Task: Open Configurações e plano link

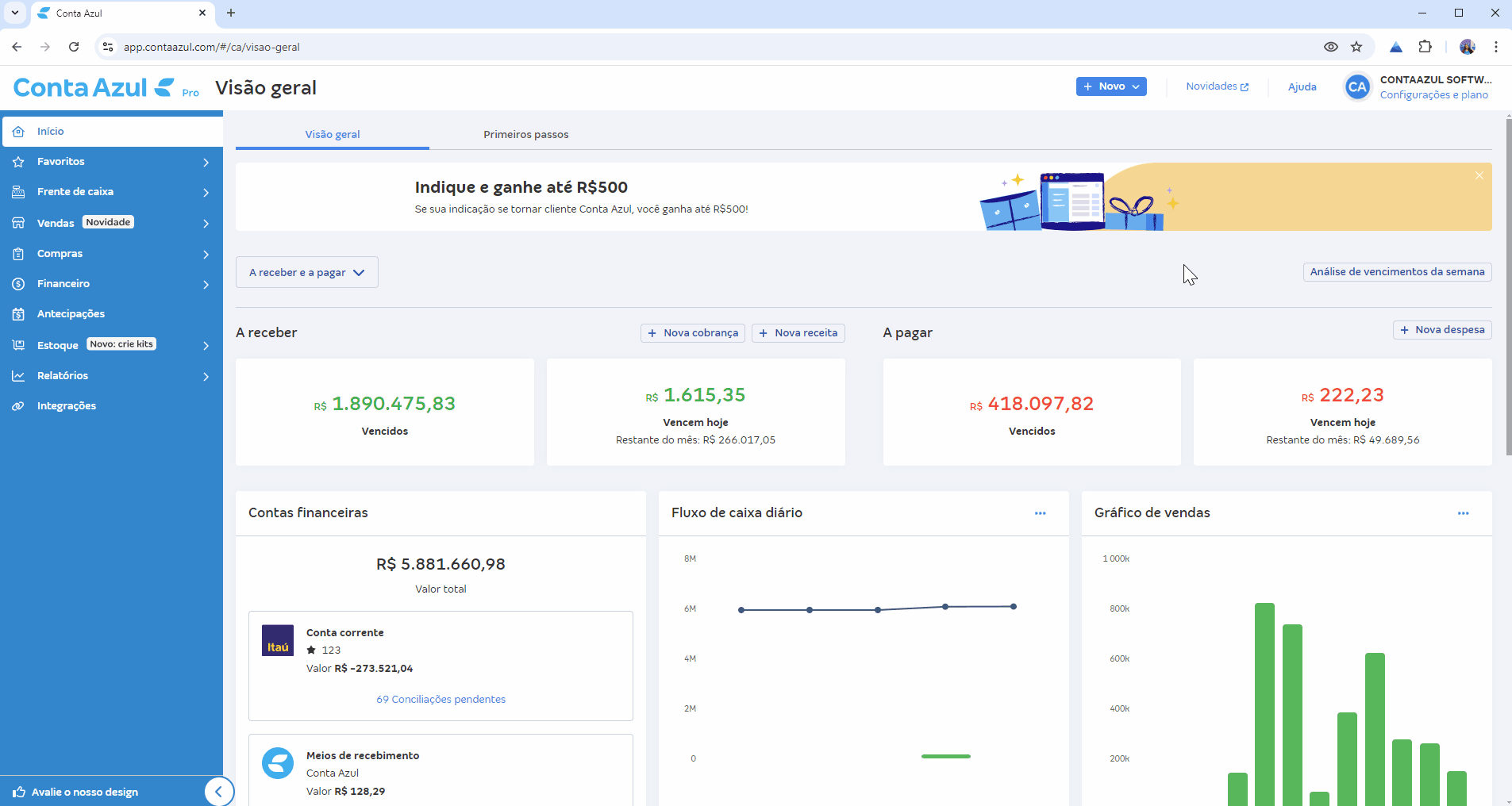Action: click(x=1434, y=95)
